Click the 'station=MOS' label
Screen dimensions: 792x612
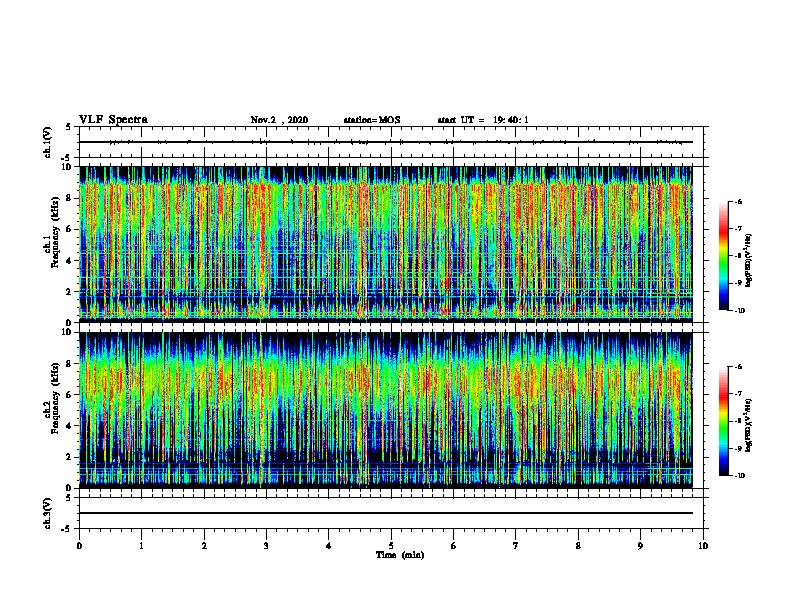click(372, 120)
